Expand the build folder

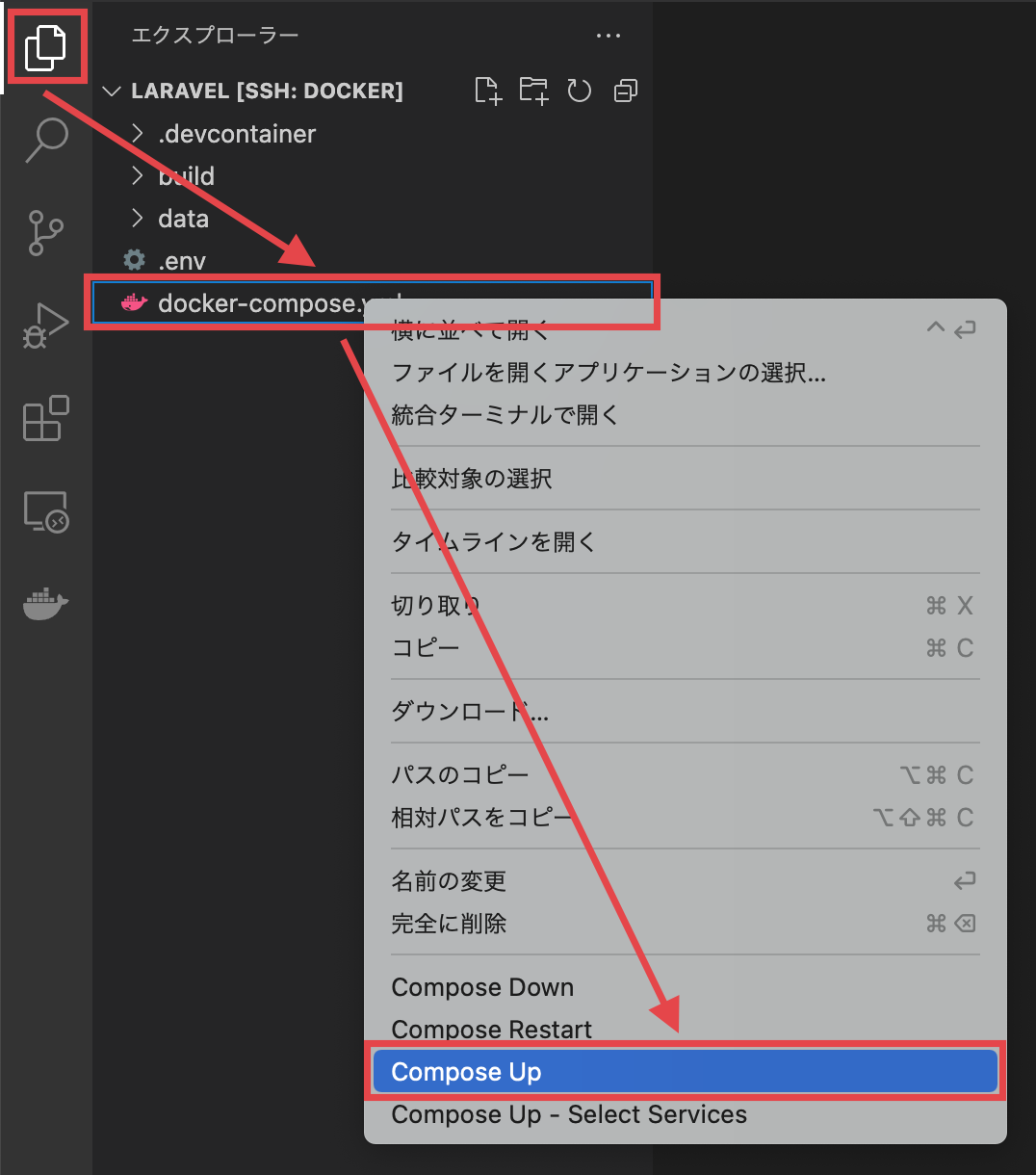coord(186,176)
